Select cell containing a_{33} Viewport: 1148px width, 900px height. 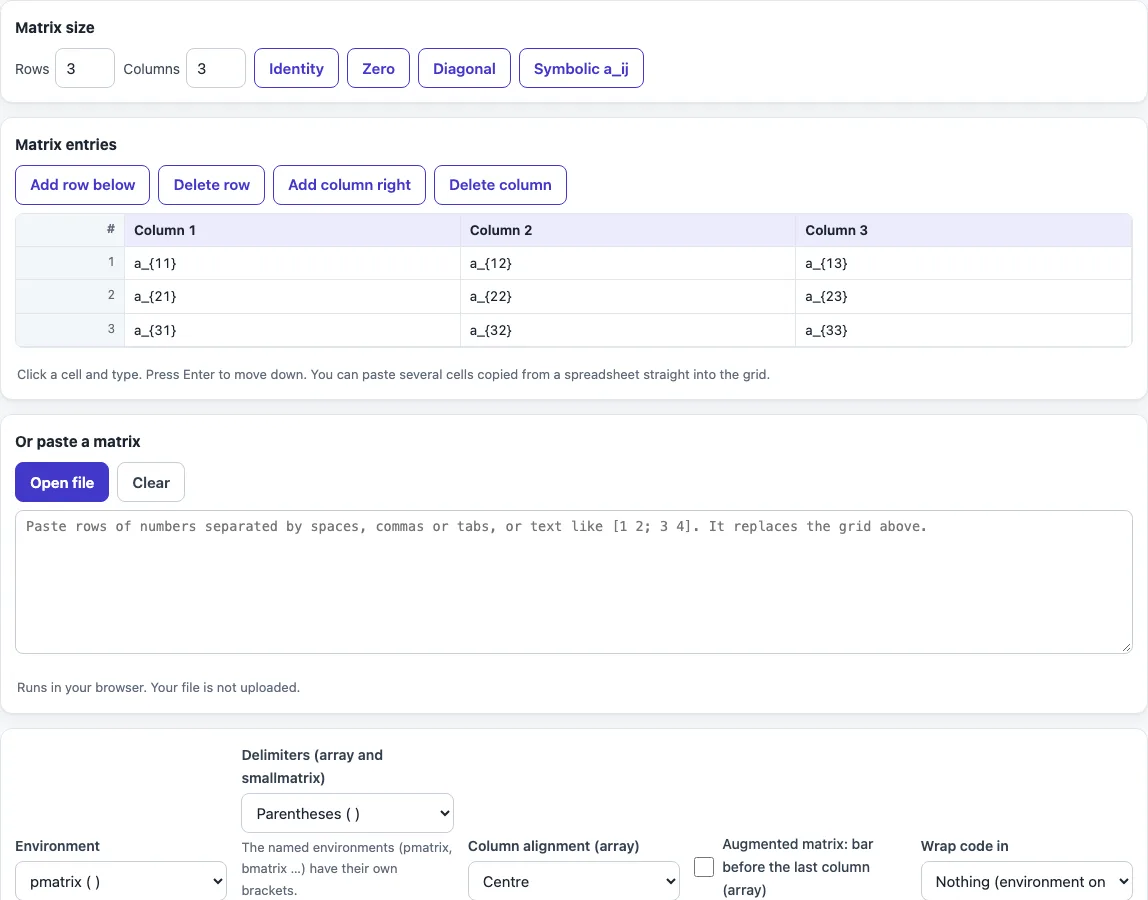click(964, 330)
